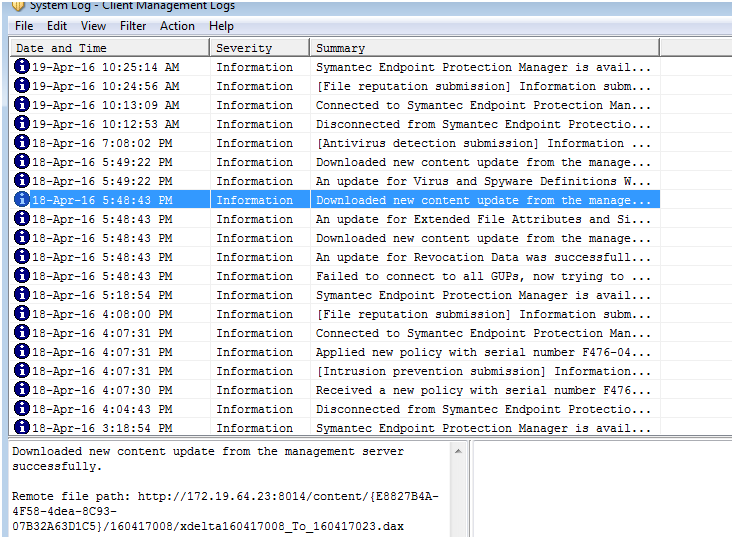Select '[File reputation submission]' summary at 10:24:56 AM

pyautogui.click(x=483, y=86)
